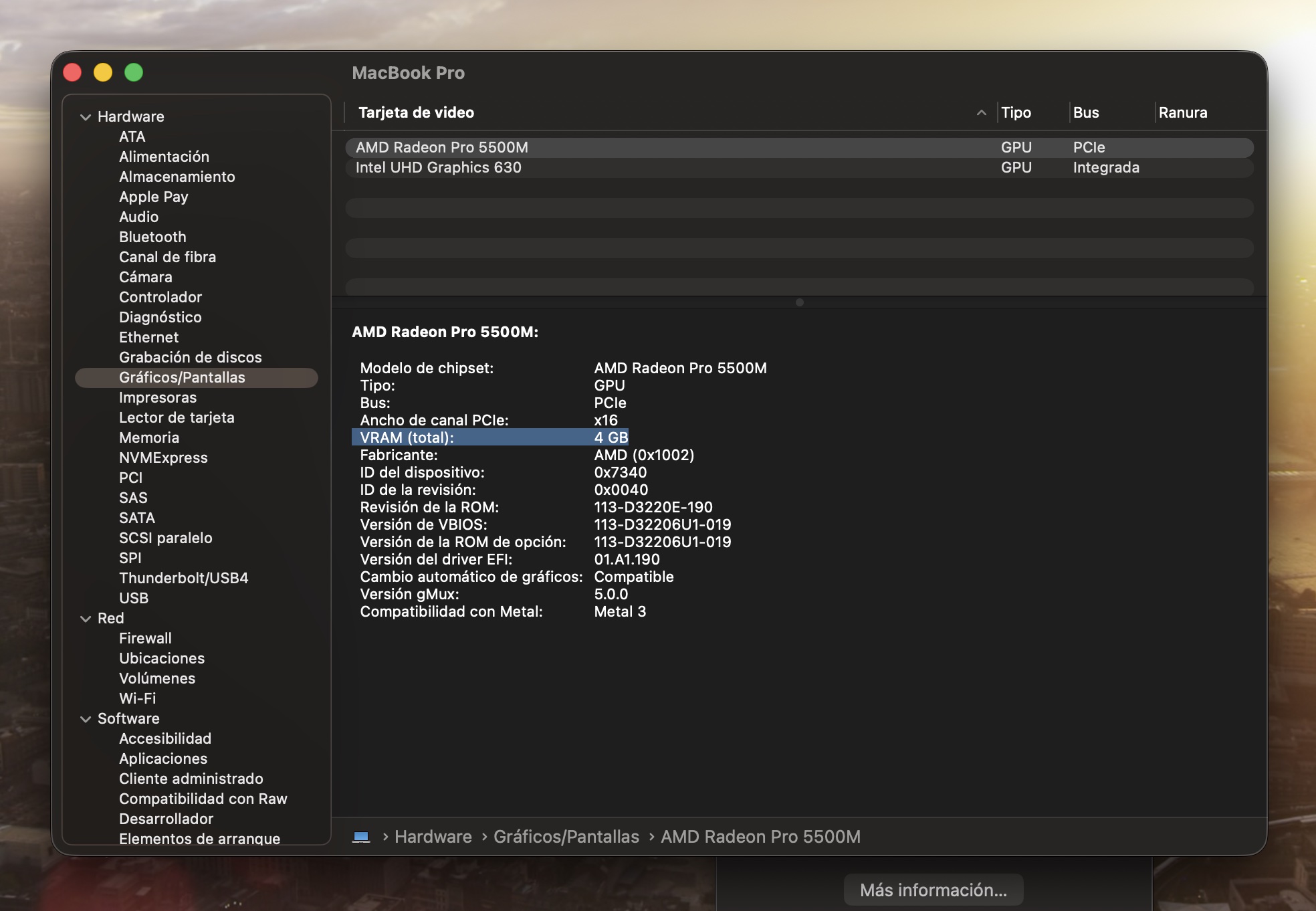Click the green zoom window button
1316x911 pixels.
pos(134,72)
